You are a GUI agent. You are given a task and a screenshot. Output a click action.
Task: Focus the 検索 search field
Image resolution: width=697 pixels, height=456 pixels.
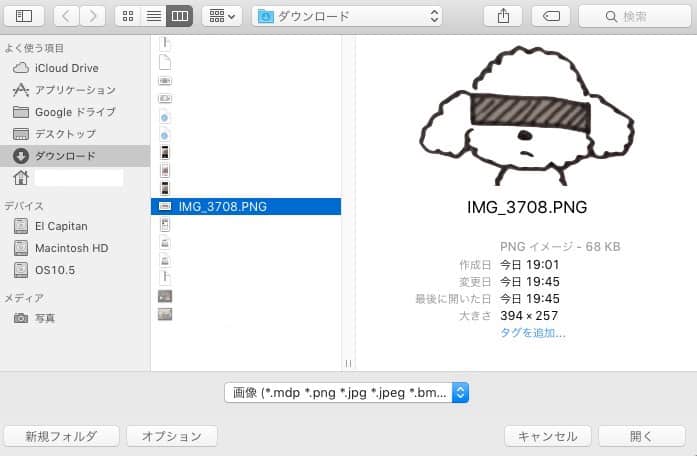click(635, 16)
